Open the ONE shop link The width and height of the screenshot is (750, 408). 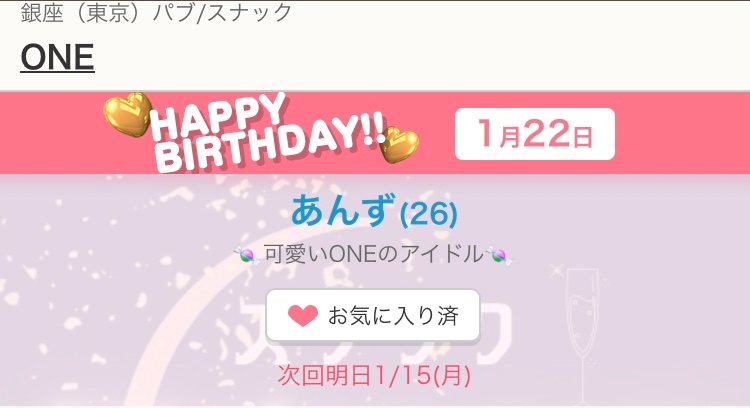[57, 57]
